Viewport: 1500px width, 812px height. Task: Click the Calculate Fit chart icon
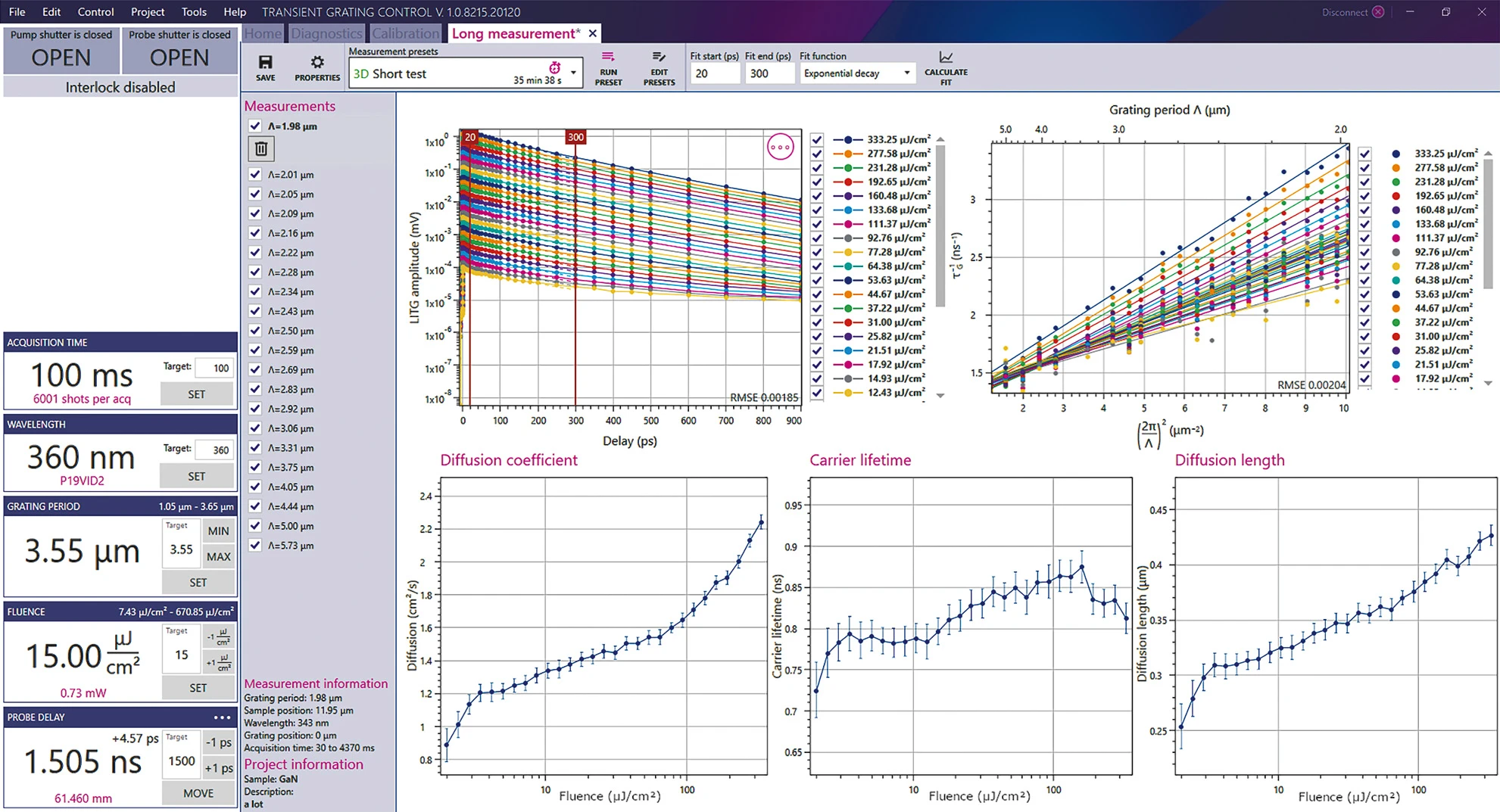[946, 58]
